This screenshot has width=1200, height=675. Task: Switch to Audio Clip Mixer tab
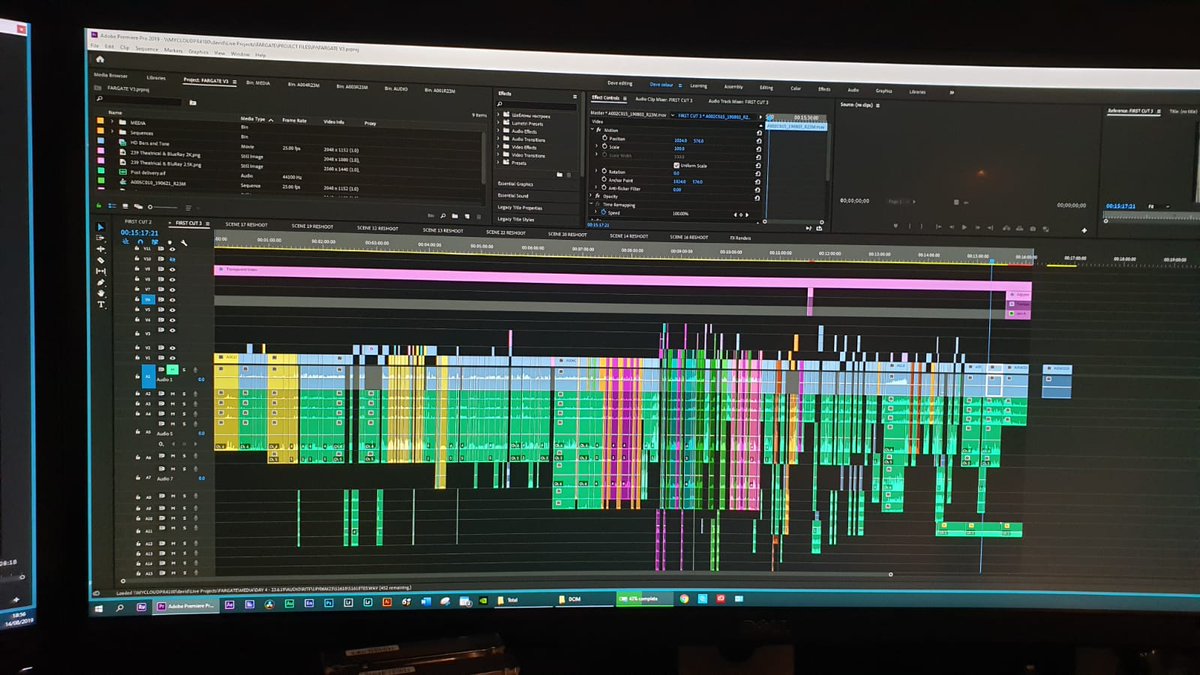pyautogui.click(x=664, y=100)
